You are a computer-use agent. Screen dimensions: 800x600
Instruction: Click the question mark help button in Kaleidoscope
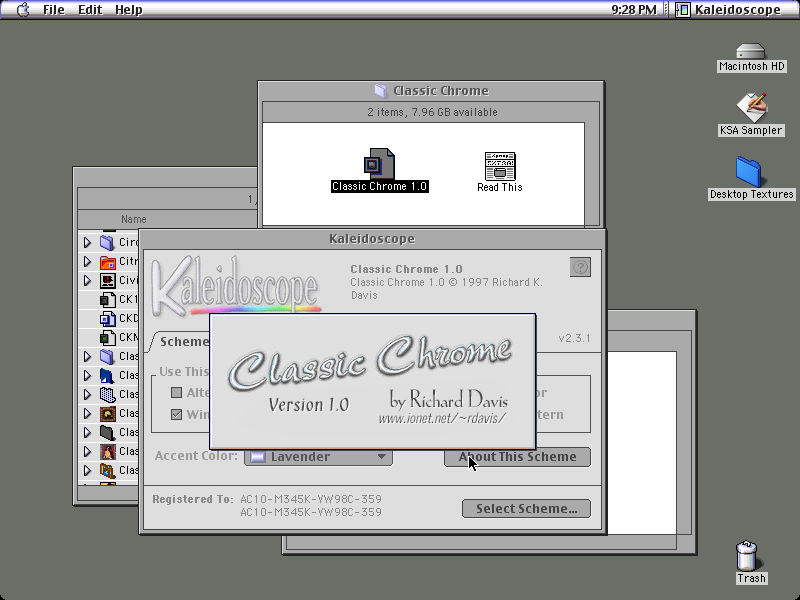pos(580,267)
